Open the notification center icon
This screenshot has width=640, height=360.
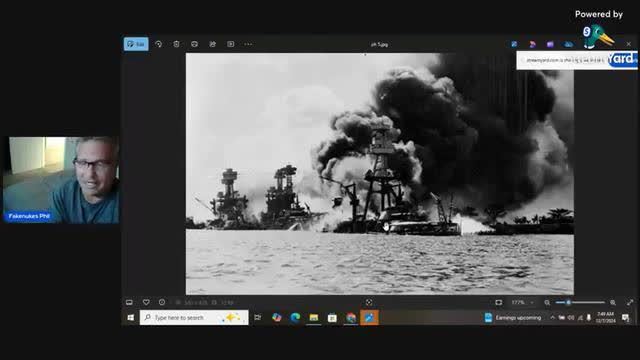(x=626, y=318)
